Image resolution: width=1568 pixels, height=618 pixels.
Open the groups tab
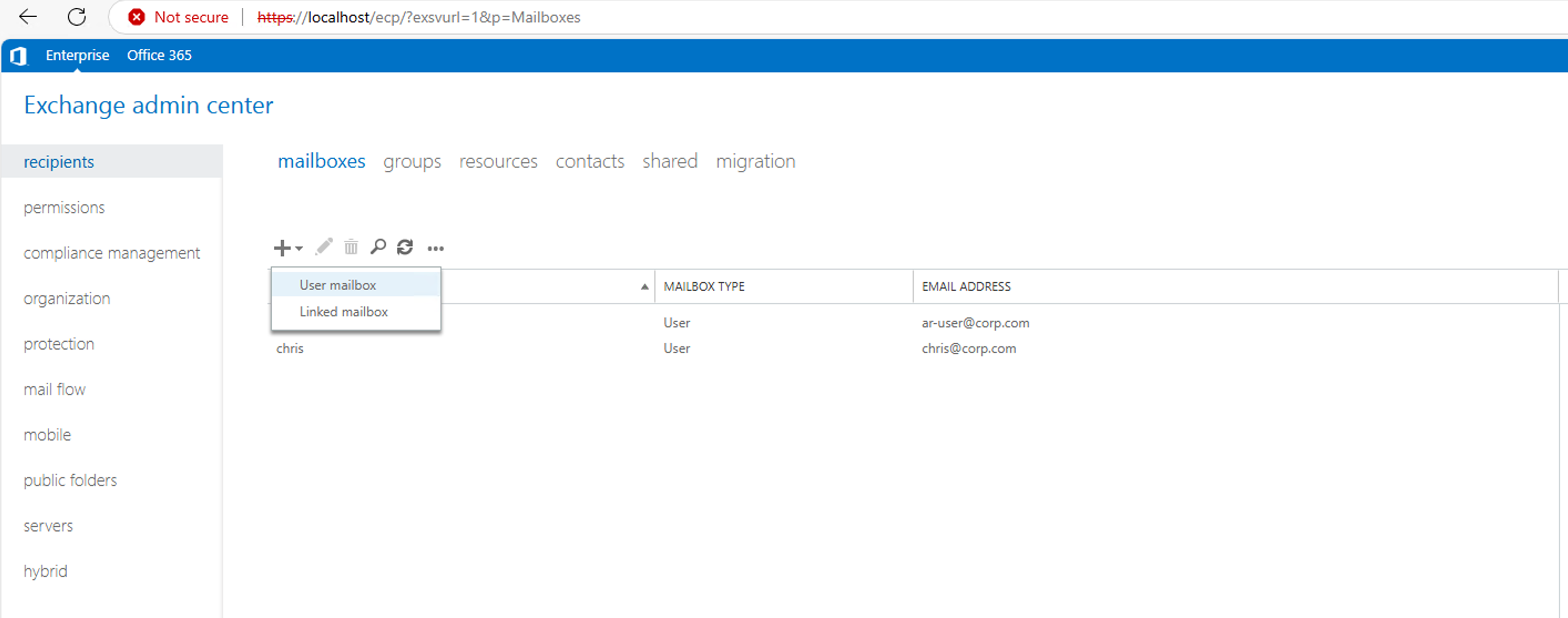tap(412, 161)
